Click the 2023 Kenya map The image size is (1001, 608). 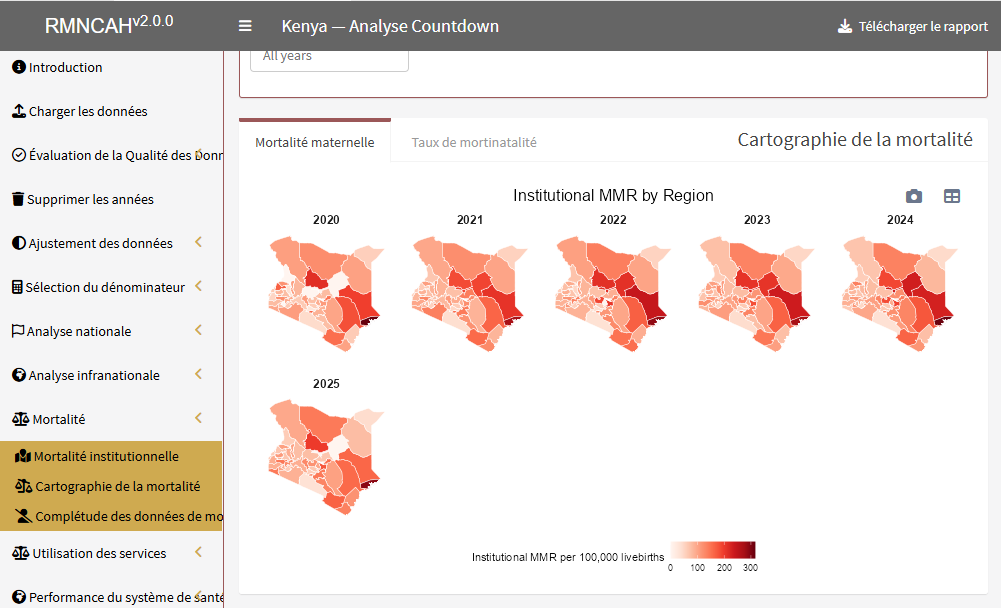click(757, 293)
